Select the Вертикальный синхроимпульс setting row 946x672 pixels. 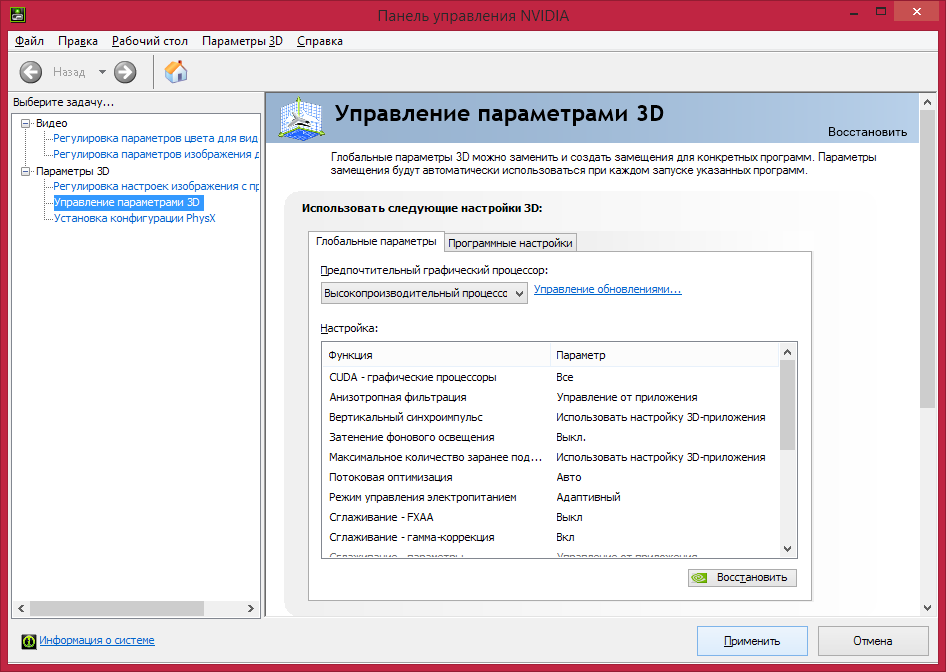(x=551, y=417)
